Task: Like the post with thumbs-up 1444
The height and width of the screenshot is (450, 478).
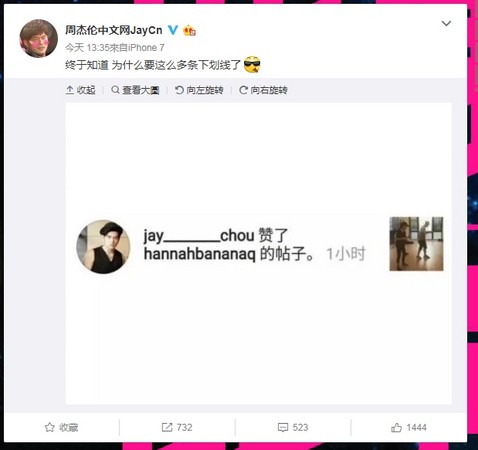Action: point(409,427)
